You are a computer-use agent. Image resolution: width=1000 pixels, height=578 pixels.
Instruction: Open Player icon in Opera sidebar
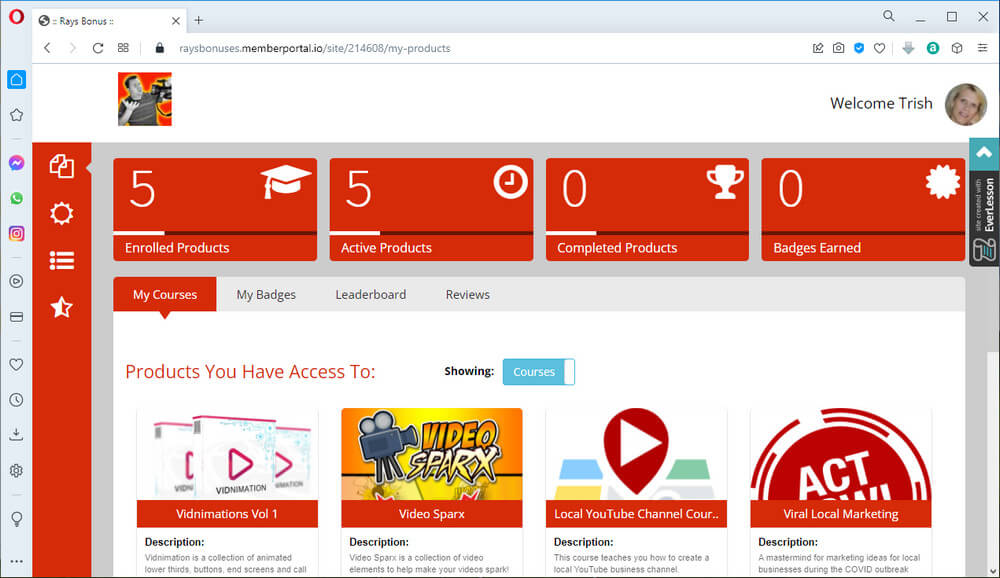pos(17,281)
